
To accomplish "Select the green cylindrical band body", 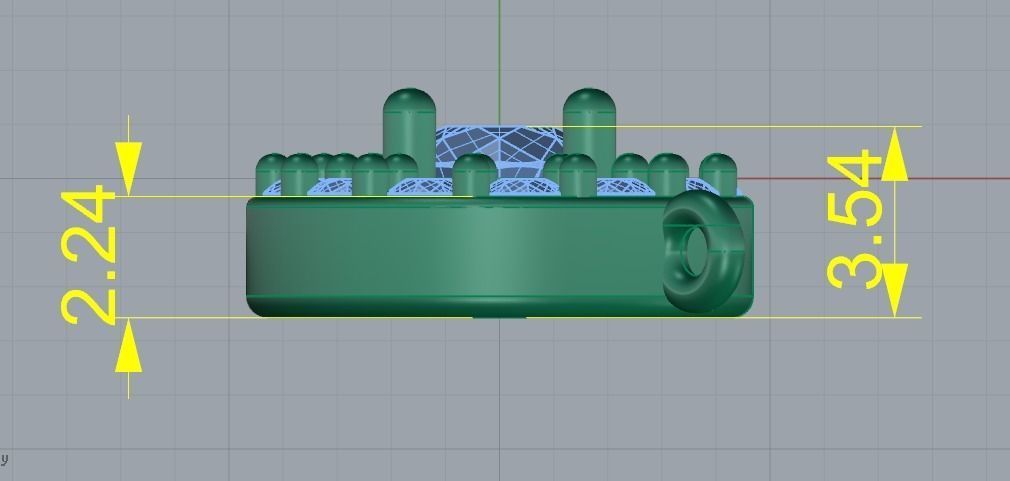I will click(499, 256).
